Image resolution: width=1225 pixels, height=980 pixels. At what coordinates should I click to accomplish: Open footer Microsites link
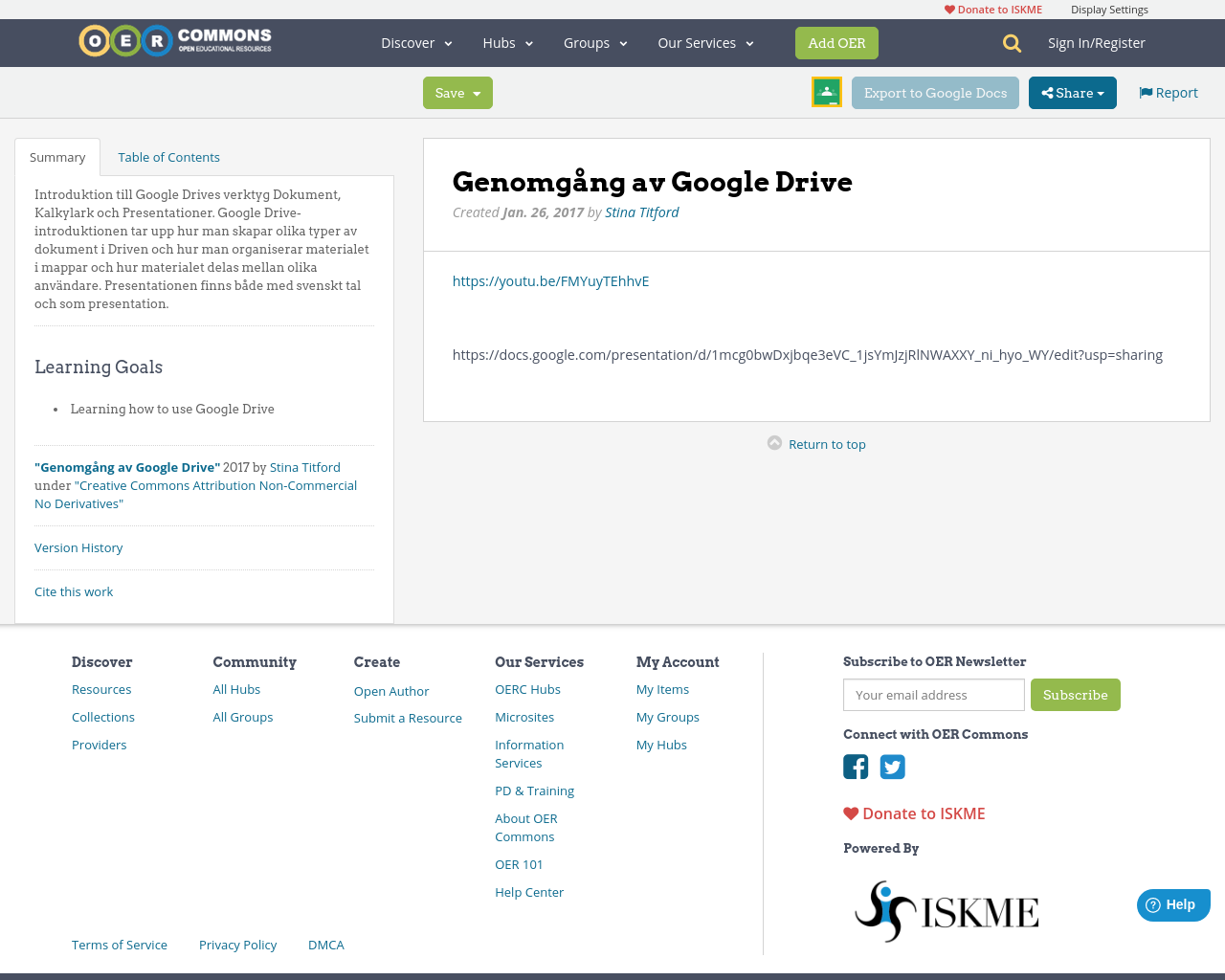[x=524, y=717]
